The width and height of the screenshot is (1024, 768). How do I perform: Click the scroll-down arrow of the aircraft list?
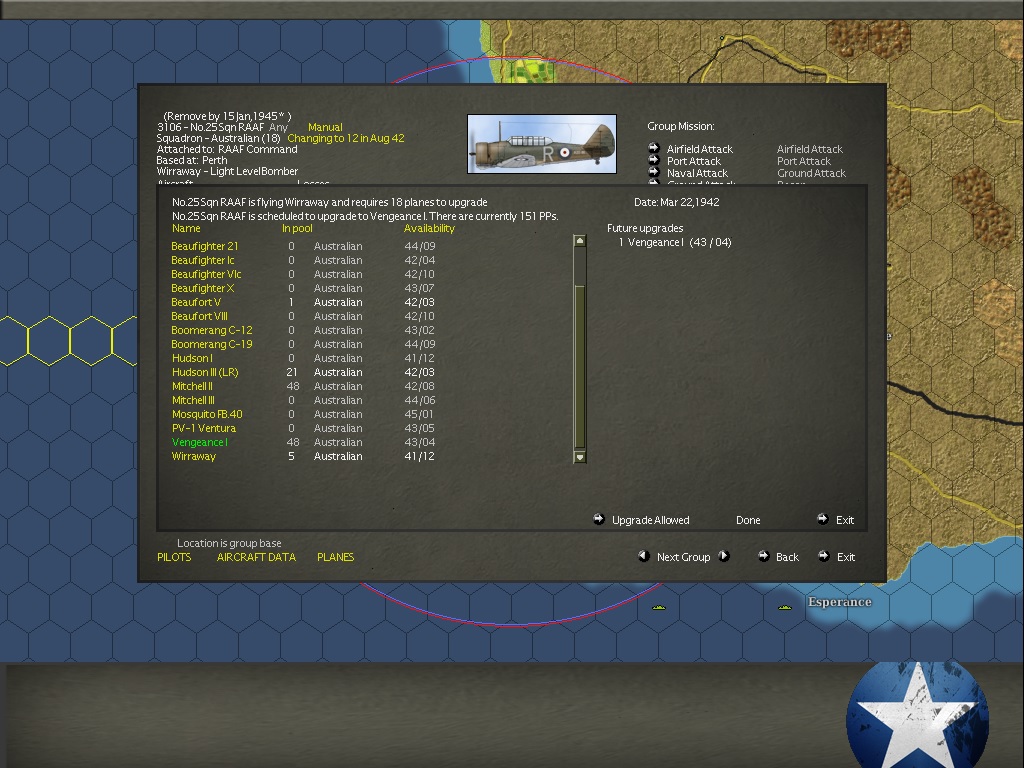tap(579, 456)
